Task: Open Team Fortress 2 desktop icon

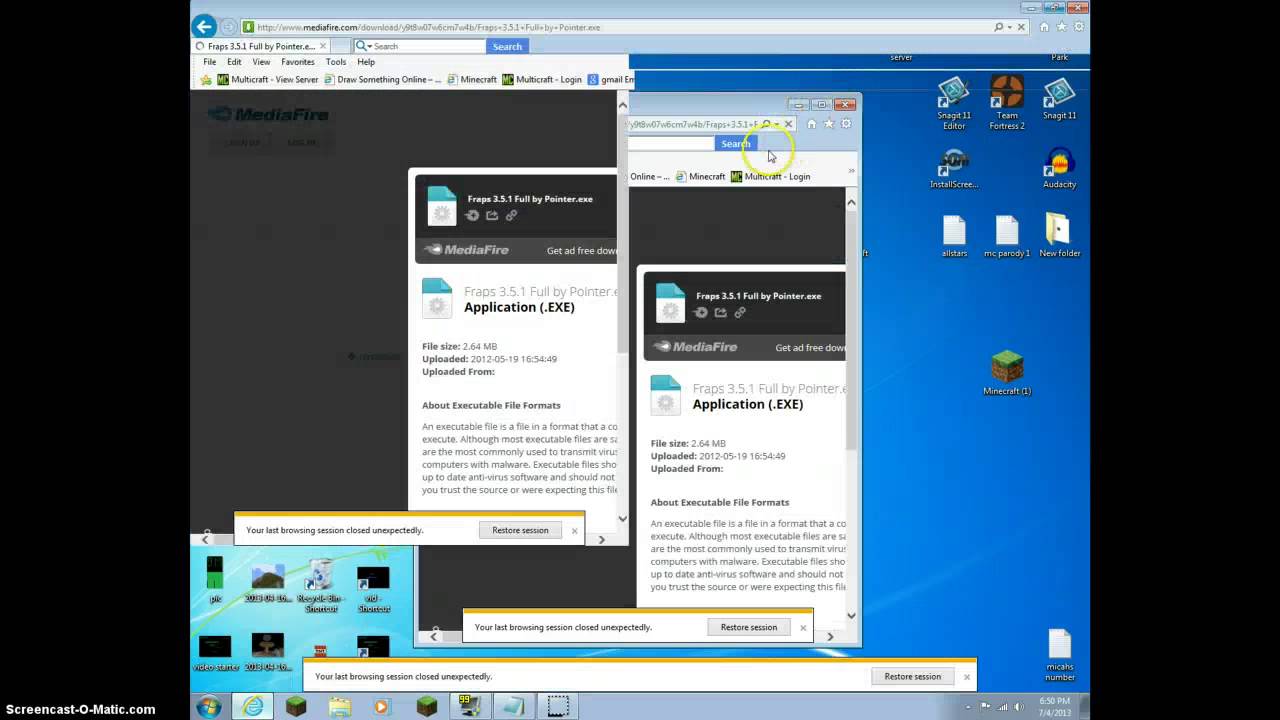Action: click(x=1006, y=103)
